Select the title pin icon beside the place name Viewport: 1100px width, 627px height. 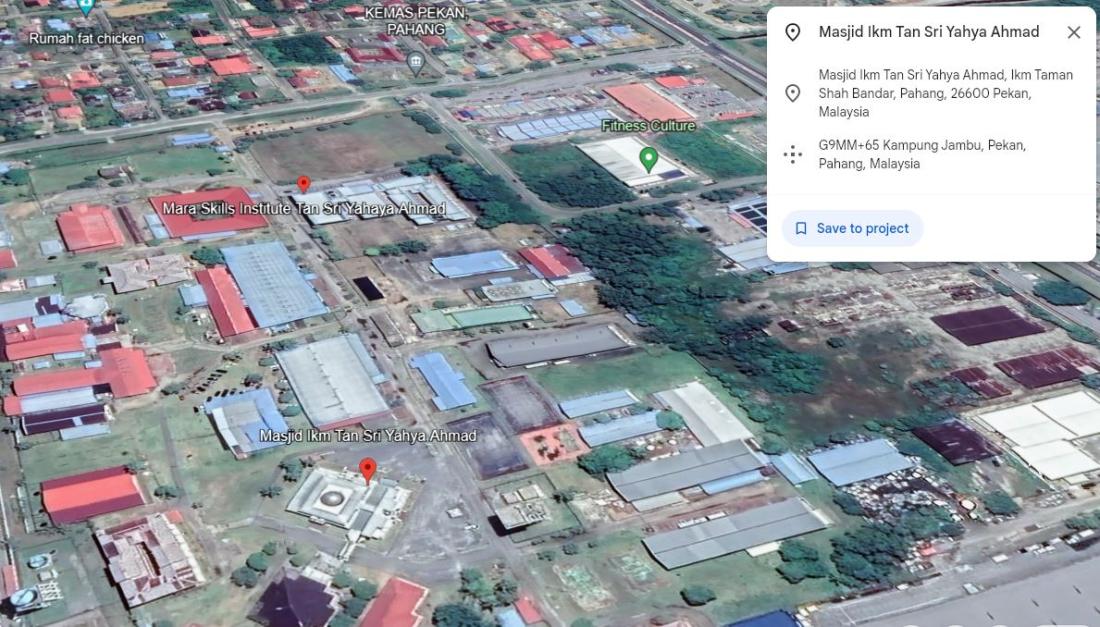pyautogui.click(x=793, y=32)
